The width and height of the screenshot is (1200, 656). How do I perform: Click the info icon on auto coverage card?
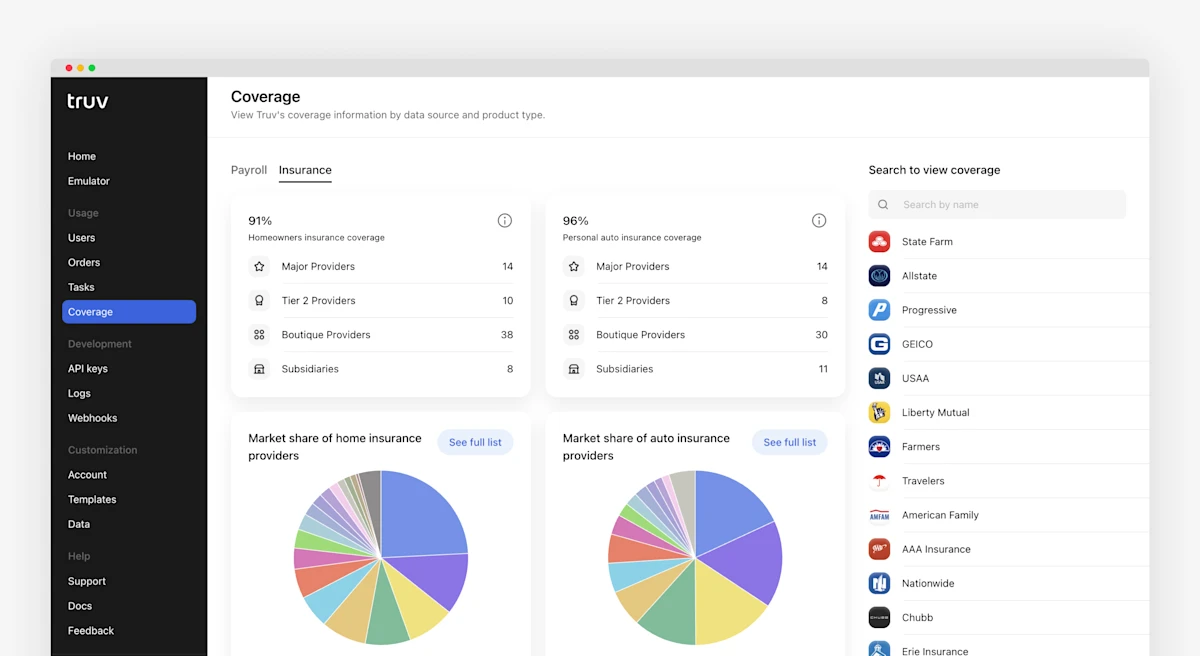pos(819,220)
